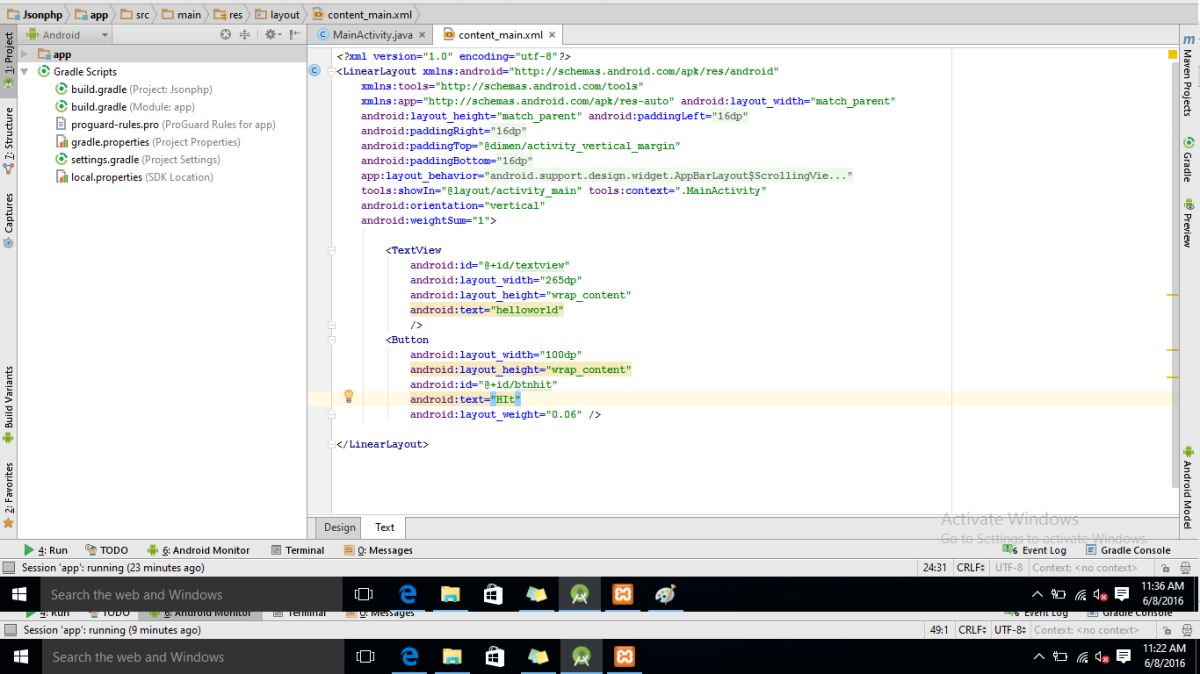
Task: Close the MainActivity.java editor tab
Action: 421,35
